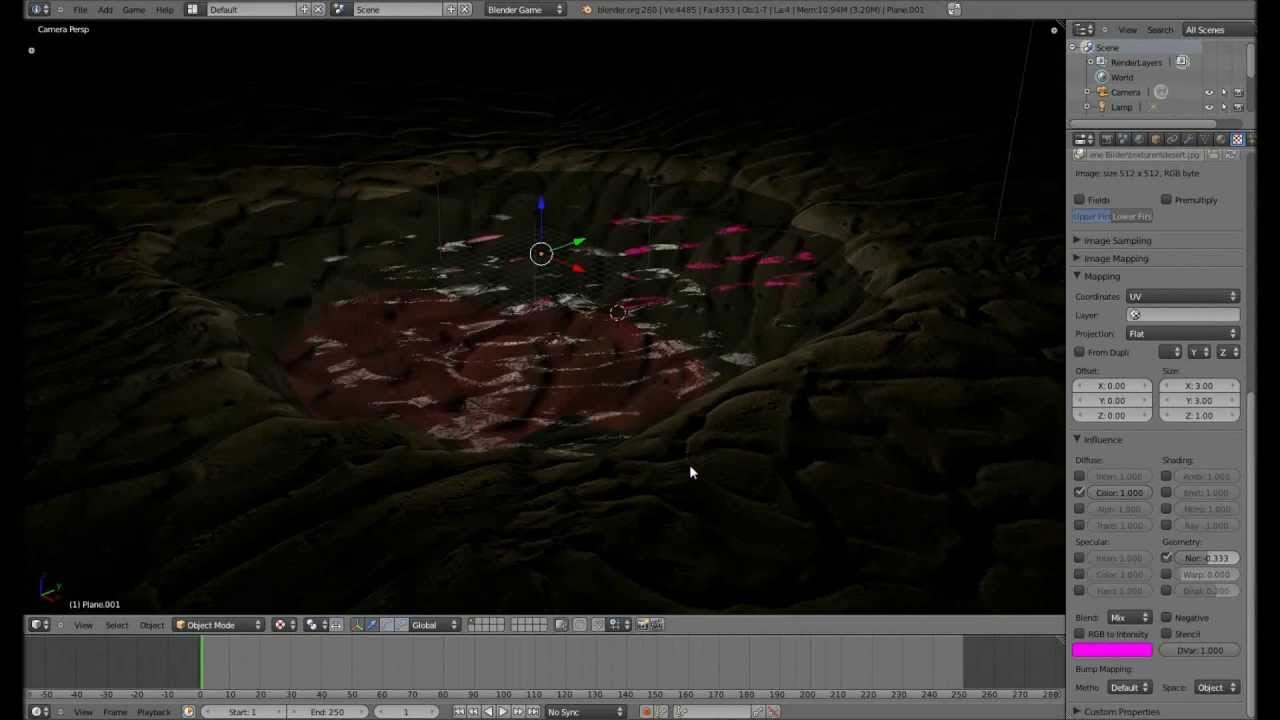Toggle the Fields checkbox
This screenshot has height=720, width=1280.
coord(1079,200)
